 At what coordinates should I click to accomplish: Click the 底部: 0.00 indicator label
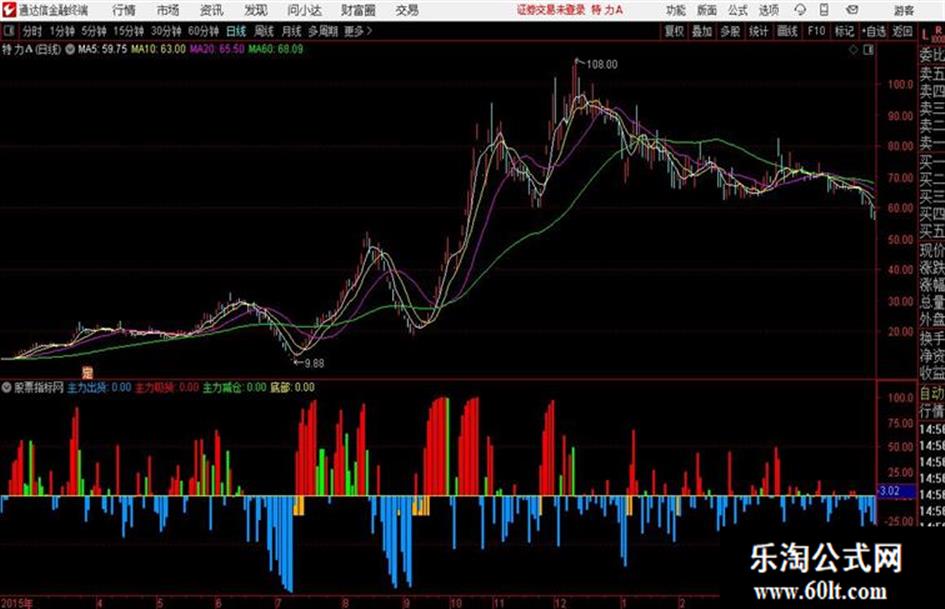[x=292, y=388]
